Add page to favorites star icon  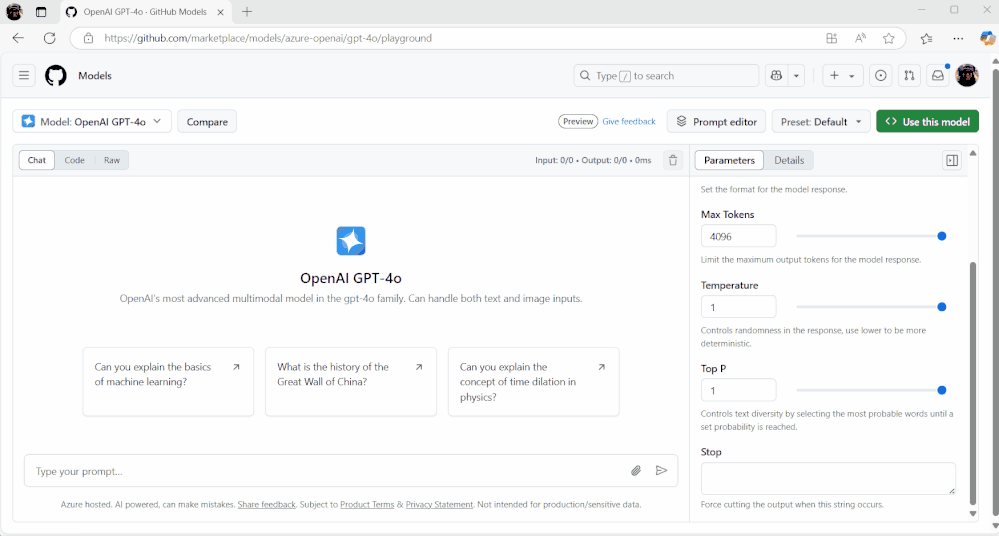coord(889,38)
